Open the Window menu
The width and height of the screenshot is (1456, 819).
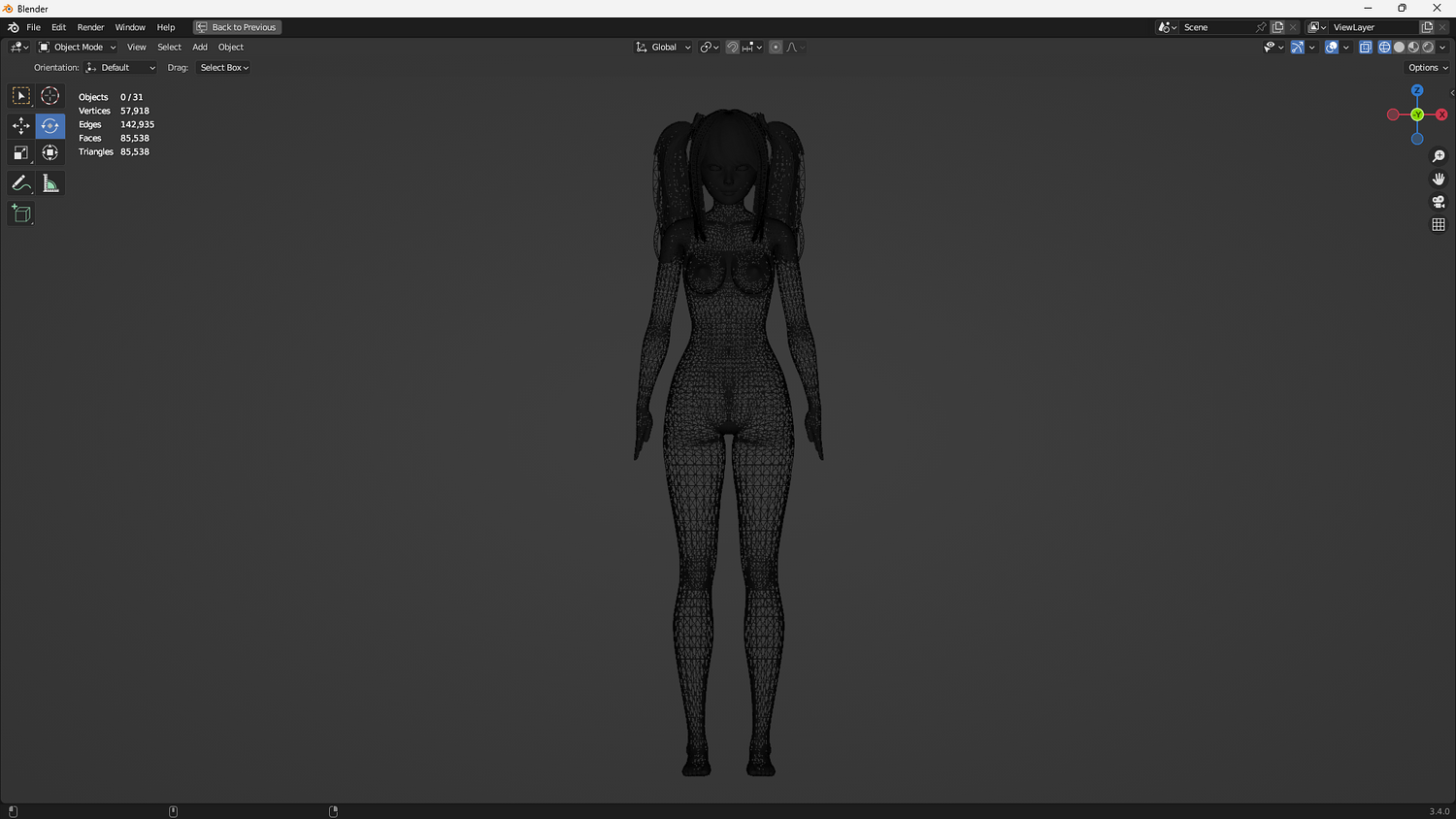[x=130, y=27]
